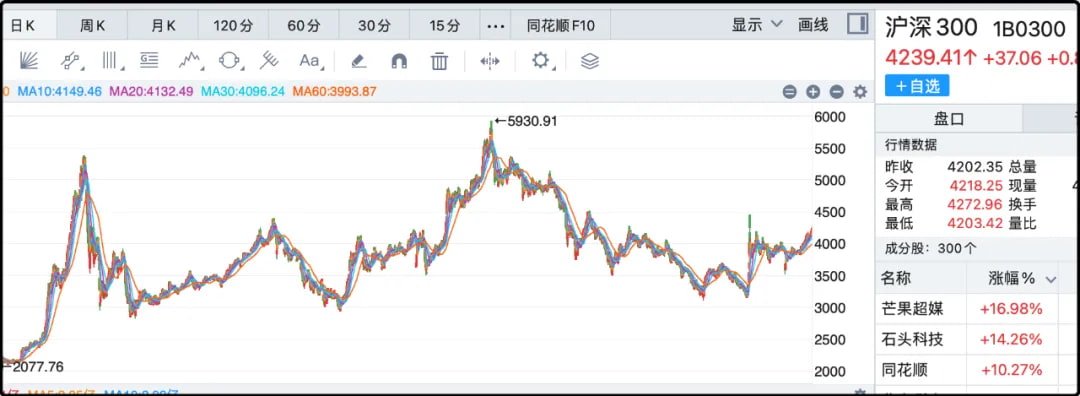Switch to the 周K tab

tap(92, 25)
